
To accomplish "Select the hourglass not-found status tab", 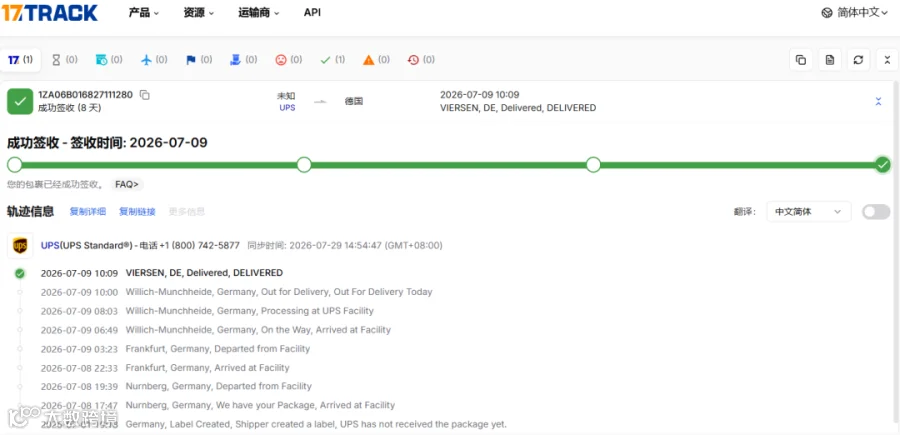I will (x=64, y=60).
